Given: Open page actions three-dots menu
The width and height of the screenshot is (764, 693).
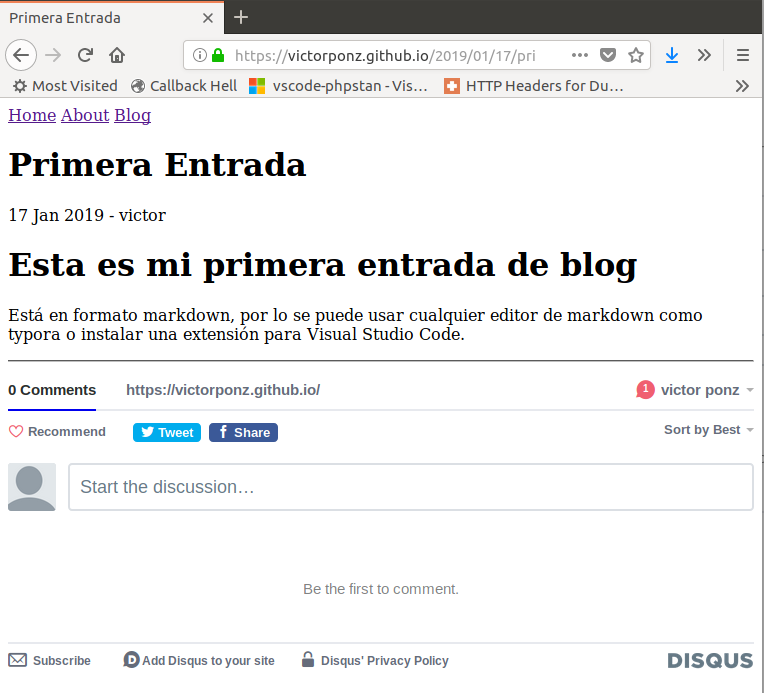Looking at the screenshot, I should [579, 55].
